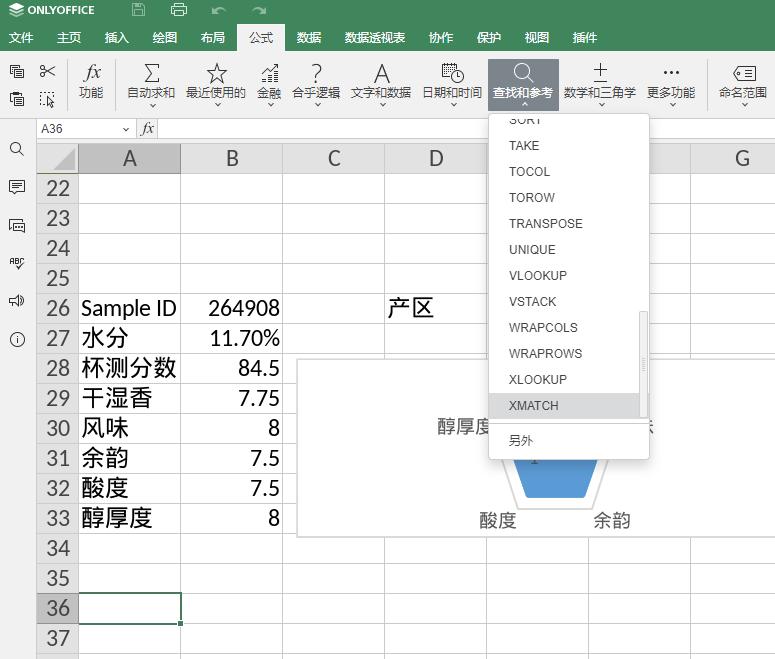Click the fx button beside formula bar
775x659 pixels.
tap(147, 129)
